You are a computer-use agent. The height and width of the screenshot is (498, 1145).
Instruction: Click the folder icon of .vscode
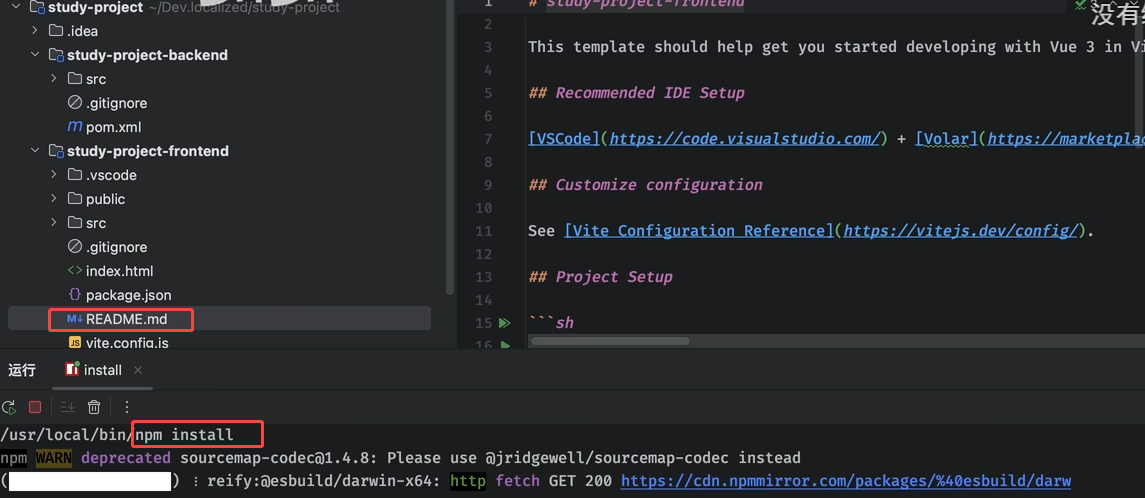coord(74,175)
